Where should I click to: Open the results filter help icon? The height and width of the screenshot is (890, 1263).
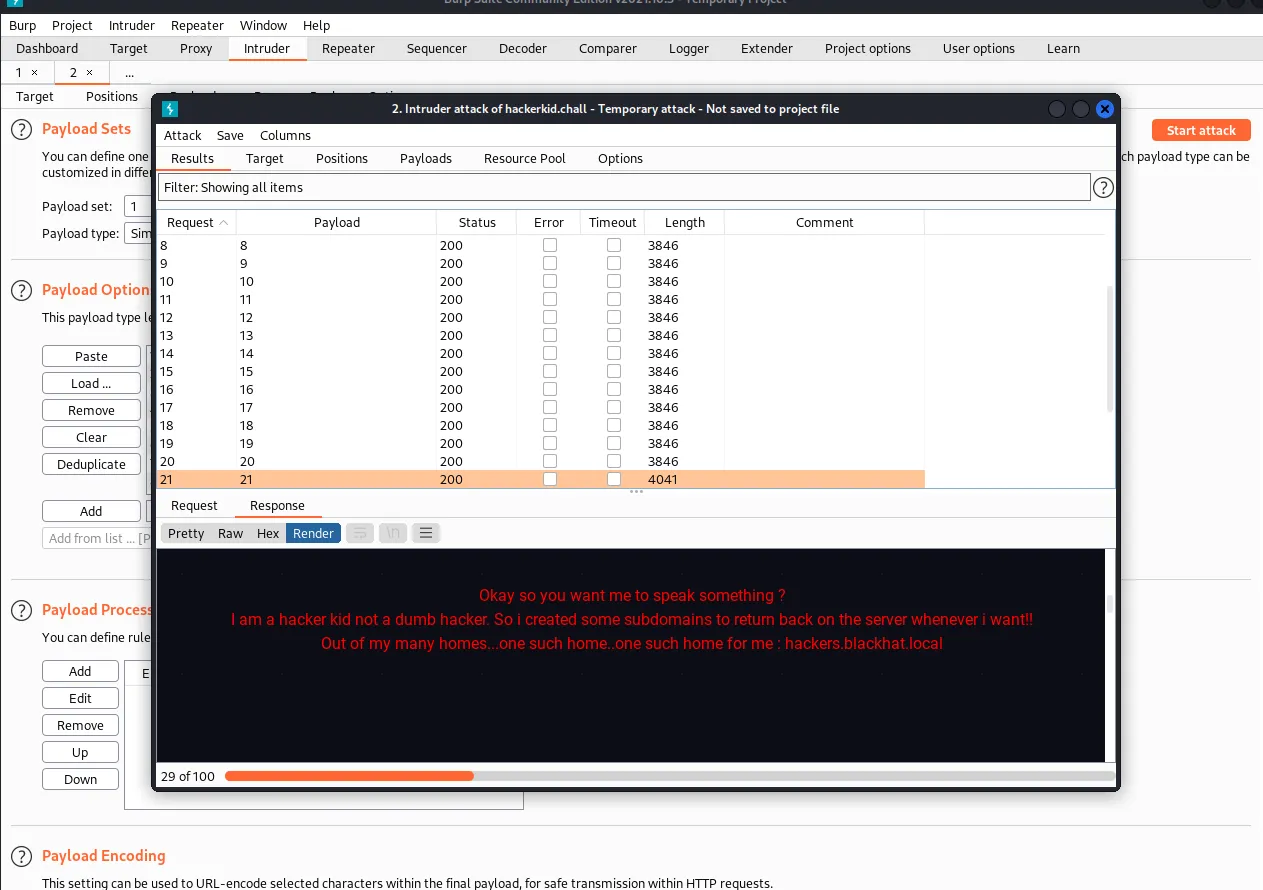(1103, 188)
